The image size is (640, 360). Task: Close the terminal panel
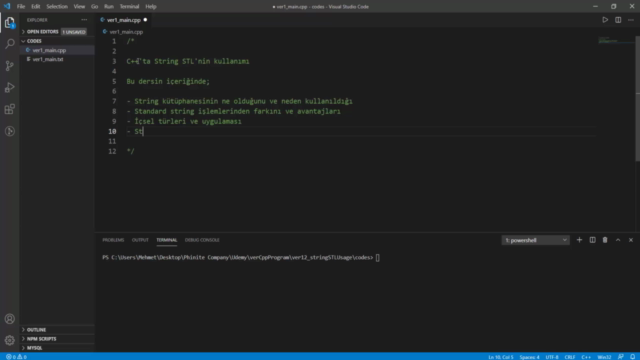click(x=631, y=240)
